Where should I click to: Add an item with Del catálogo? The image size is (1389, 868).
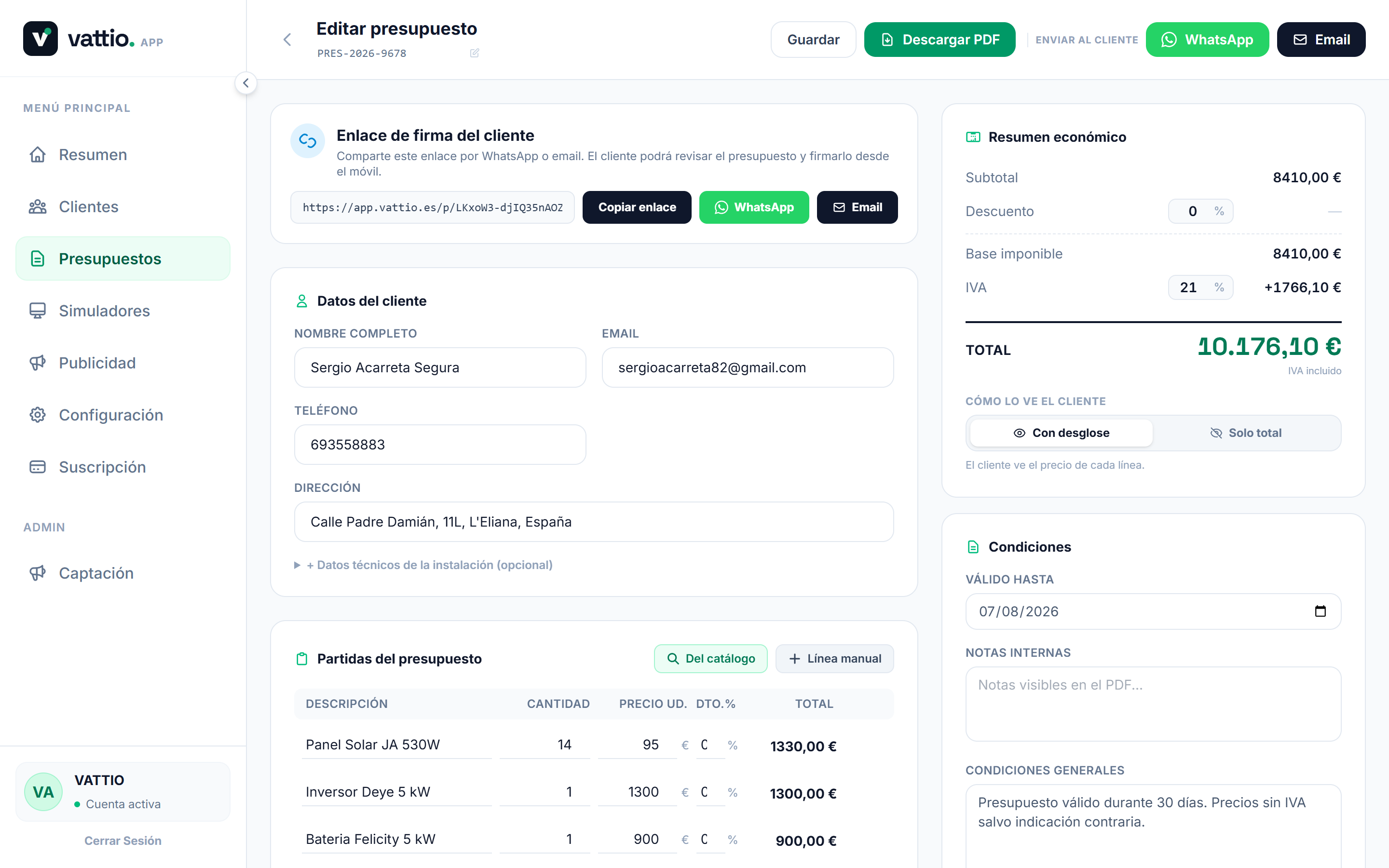[x=710, y=658]
